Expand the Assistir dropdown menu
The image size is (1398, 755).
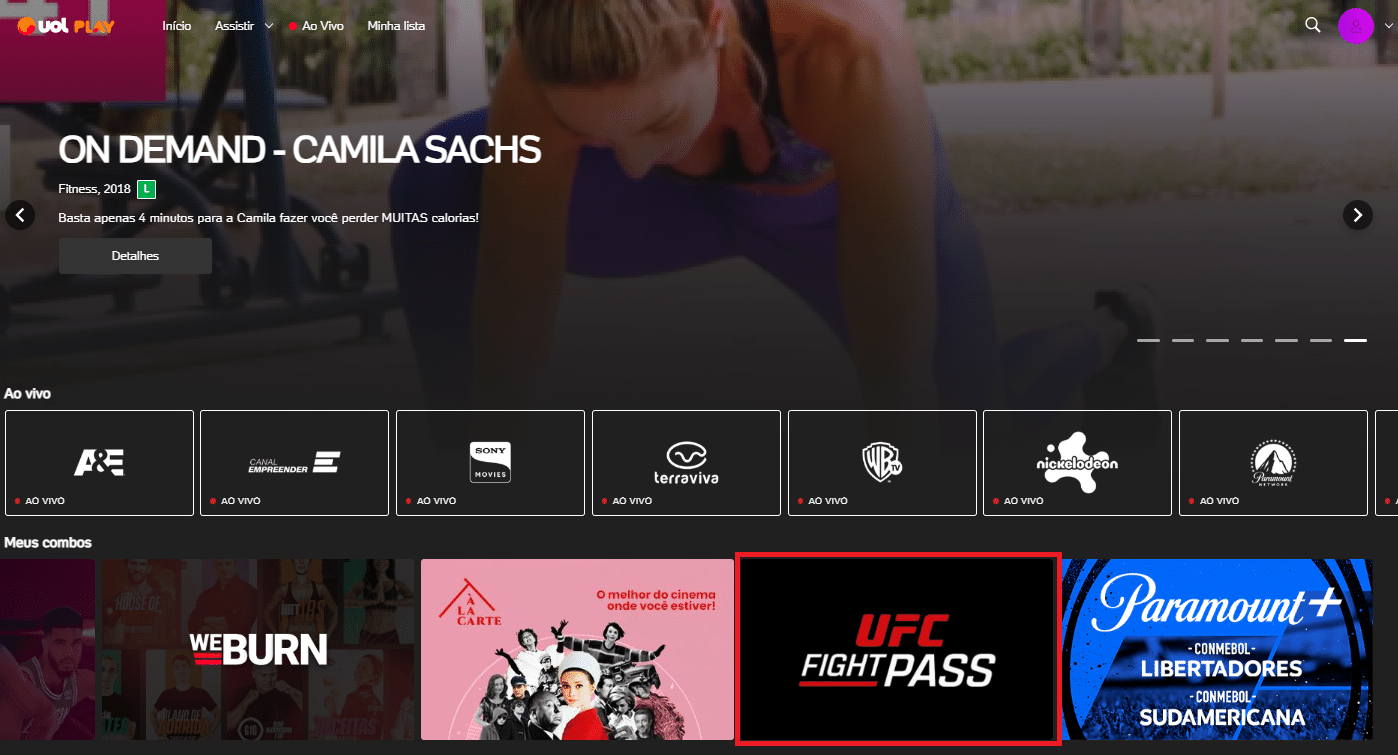244,26
